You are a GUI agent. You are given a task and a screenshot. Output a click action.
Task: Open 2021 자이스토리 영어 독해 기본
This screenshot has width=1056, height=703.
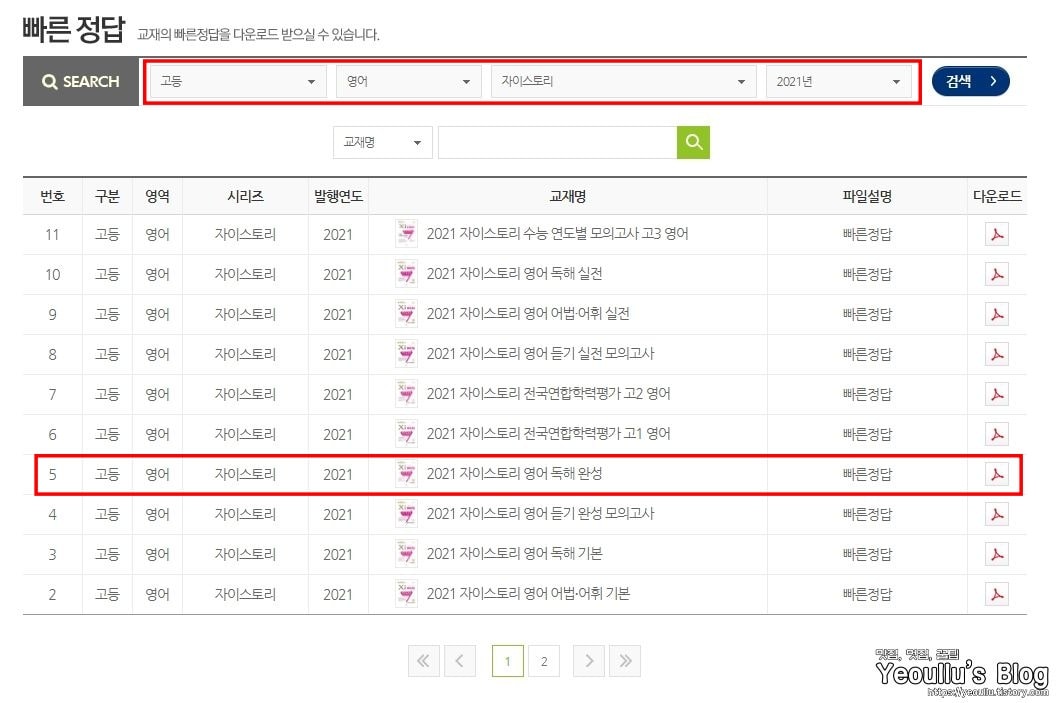tap(515, 554)
